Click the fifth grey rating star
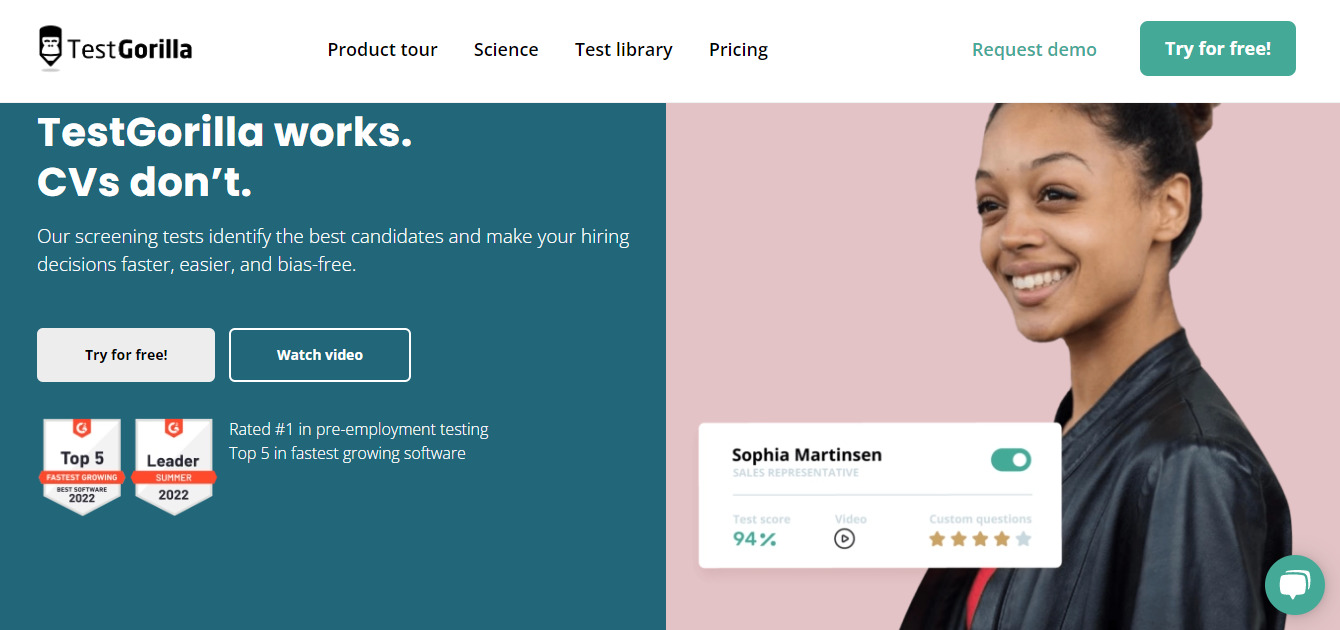Image resolution: width=1340 pixels, height=630 pixels. click(1023, 539)
